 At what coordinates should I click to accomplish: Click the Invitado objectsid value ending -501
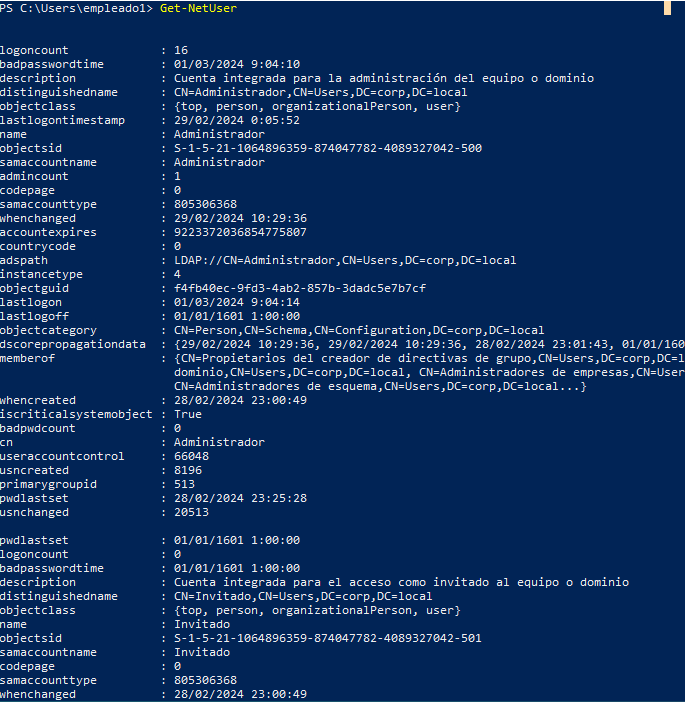[328, 638]
